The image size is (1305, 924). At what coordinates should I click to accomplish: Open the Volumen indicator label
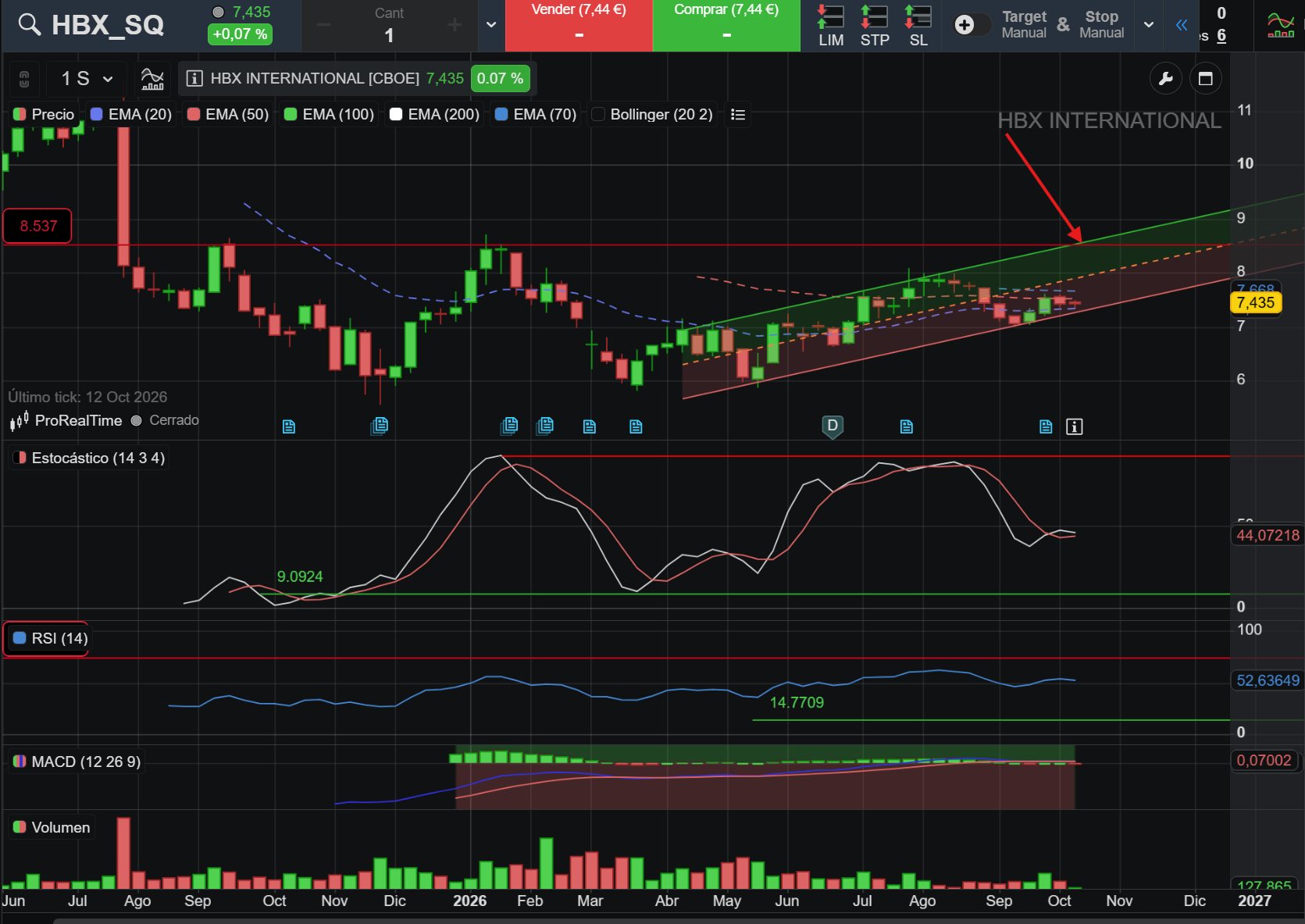pyautogui.click(x=52, y=827)
